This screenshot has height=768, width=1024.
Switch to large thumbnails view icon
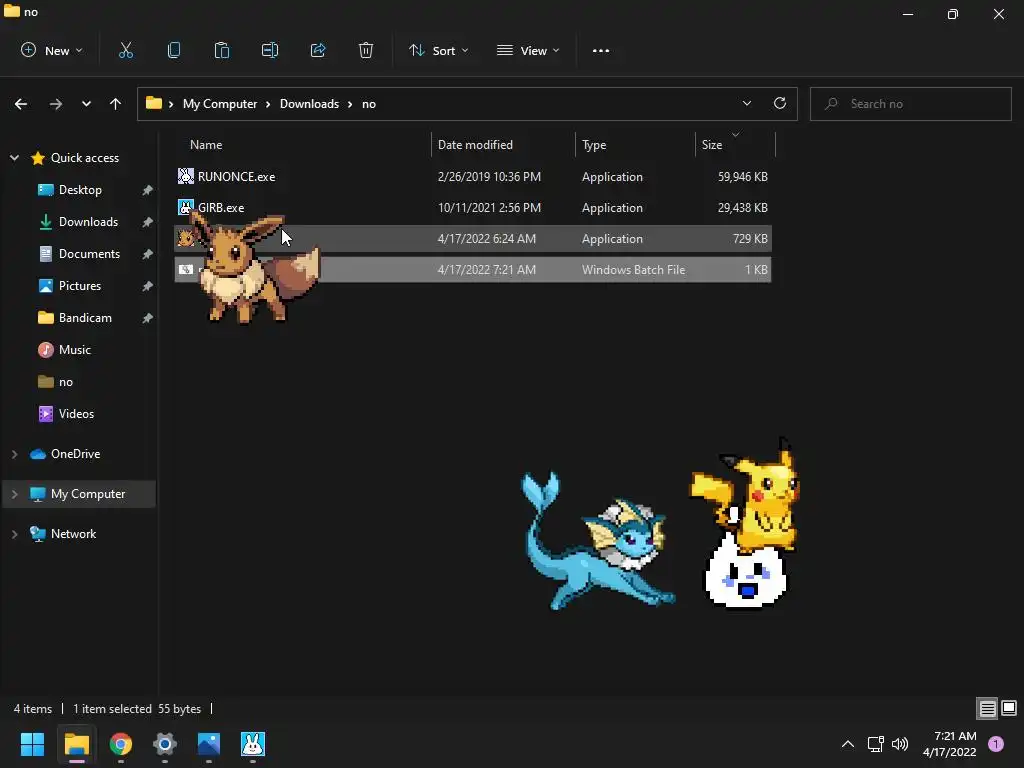1009,708
